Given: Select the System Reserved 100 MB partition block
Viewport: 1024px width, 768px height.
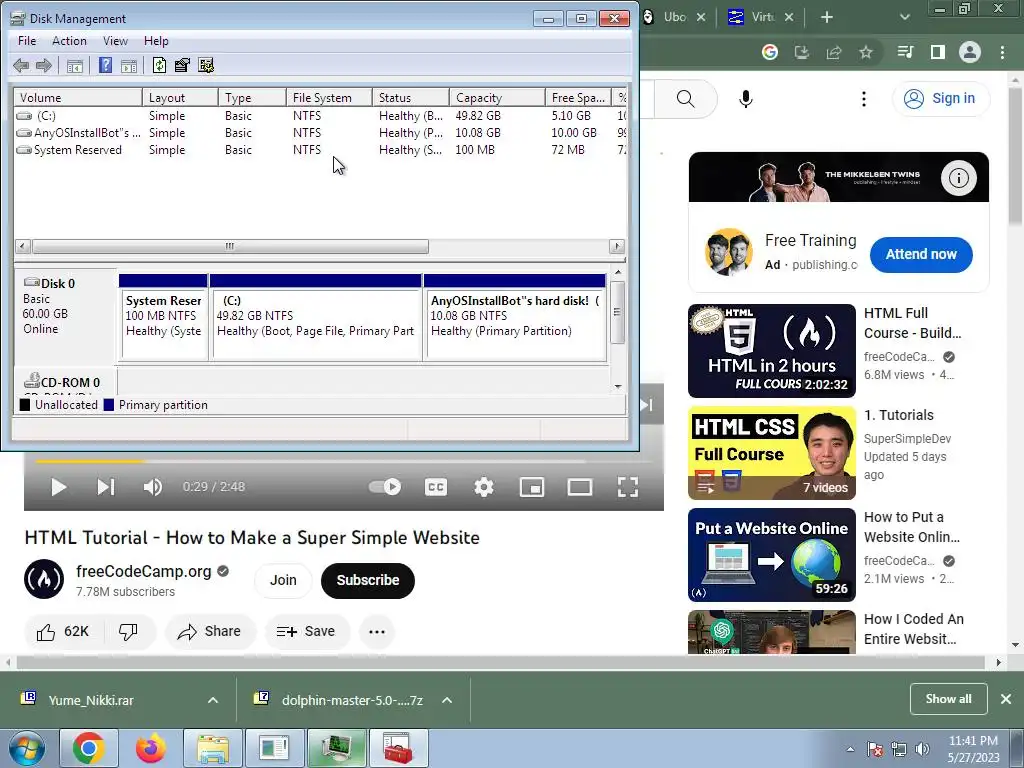Looking at the screenshot, I should [163, 317].
